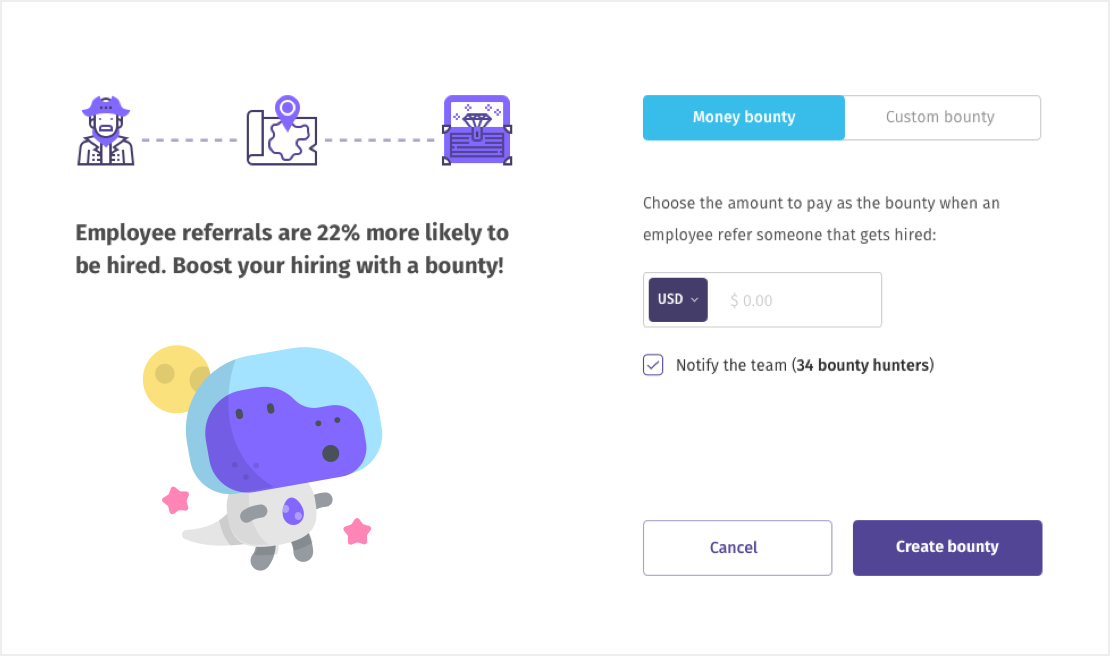Image resolution: width=1110 pixels, height=656 pixels.
Task: Click the treasure chest diamond icon
Action: (476, 130)
